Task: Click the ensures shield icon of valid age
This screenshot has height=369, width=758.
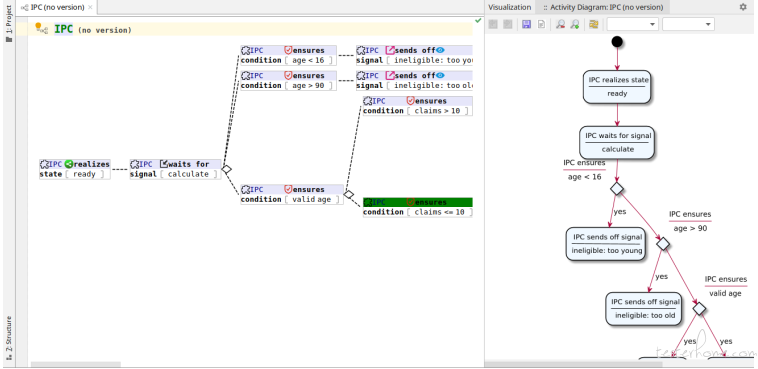Action: point(288,189)
